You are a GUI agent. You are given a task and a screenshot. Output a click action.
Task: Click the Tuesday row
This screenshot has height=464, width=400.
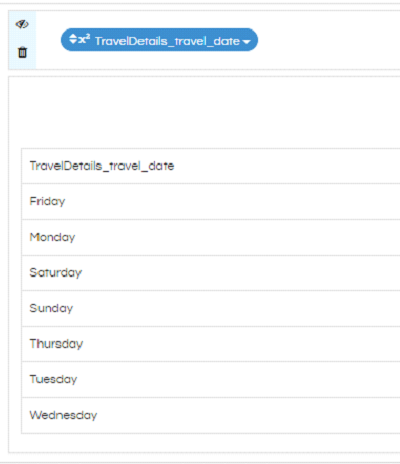pyautogui.click(x=211, y=379)
